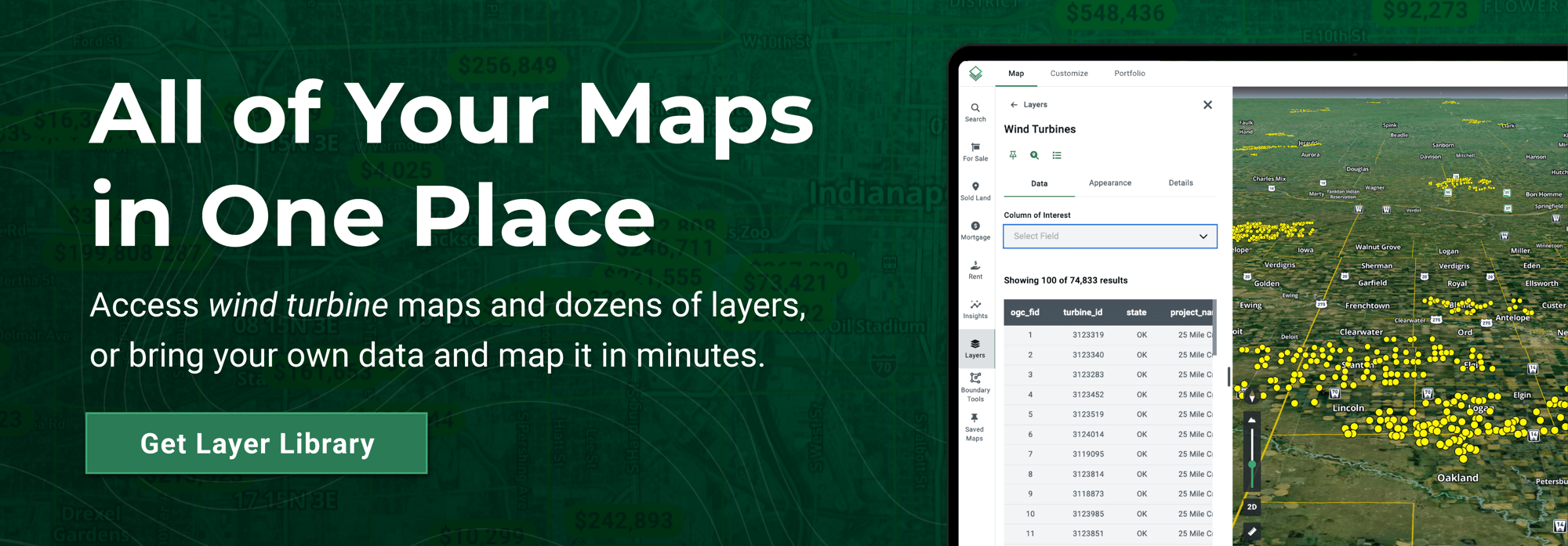Click the list view icon under Wind Turbines
The image size is (1568, 546).
[x=1057, y=155]
